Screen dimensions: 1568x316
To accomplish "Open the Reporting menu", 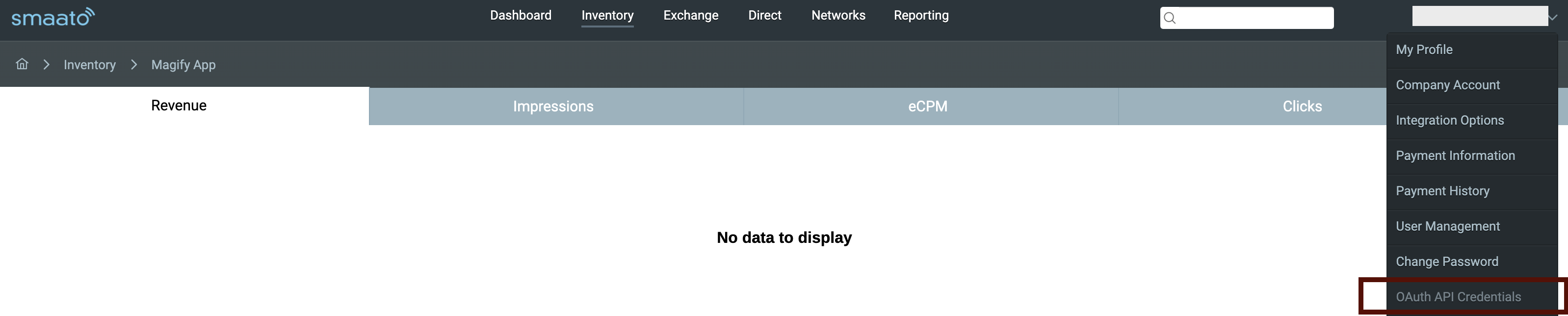I will (x=921, y=15).
